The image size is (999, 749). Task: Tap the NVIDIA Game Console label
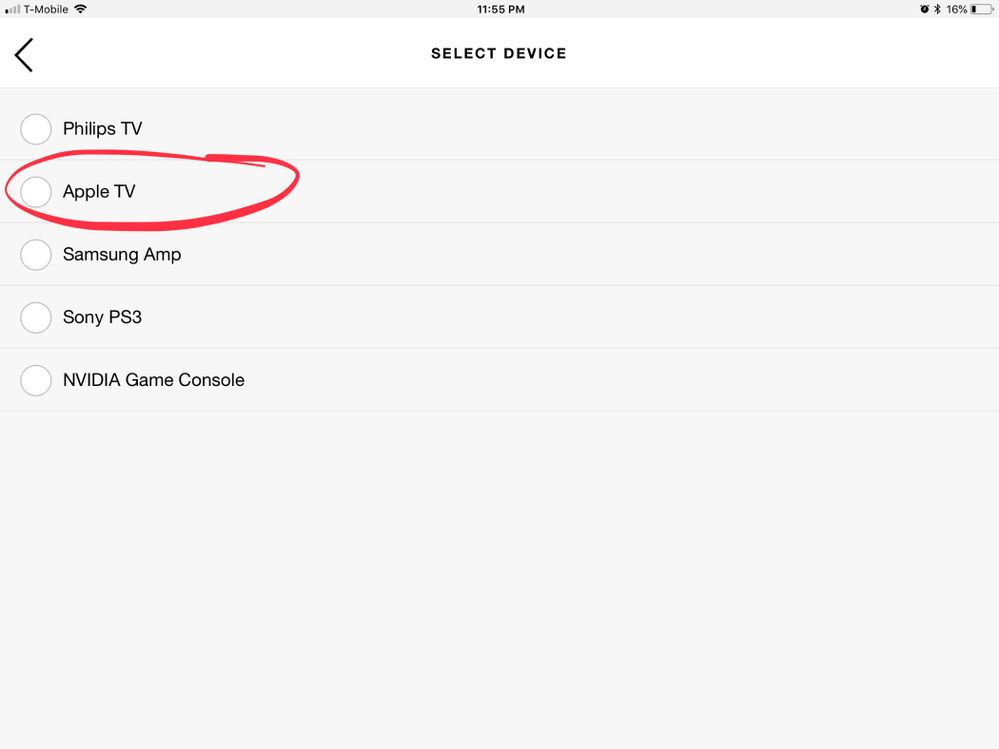[x=154, y=380]
